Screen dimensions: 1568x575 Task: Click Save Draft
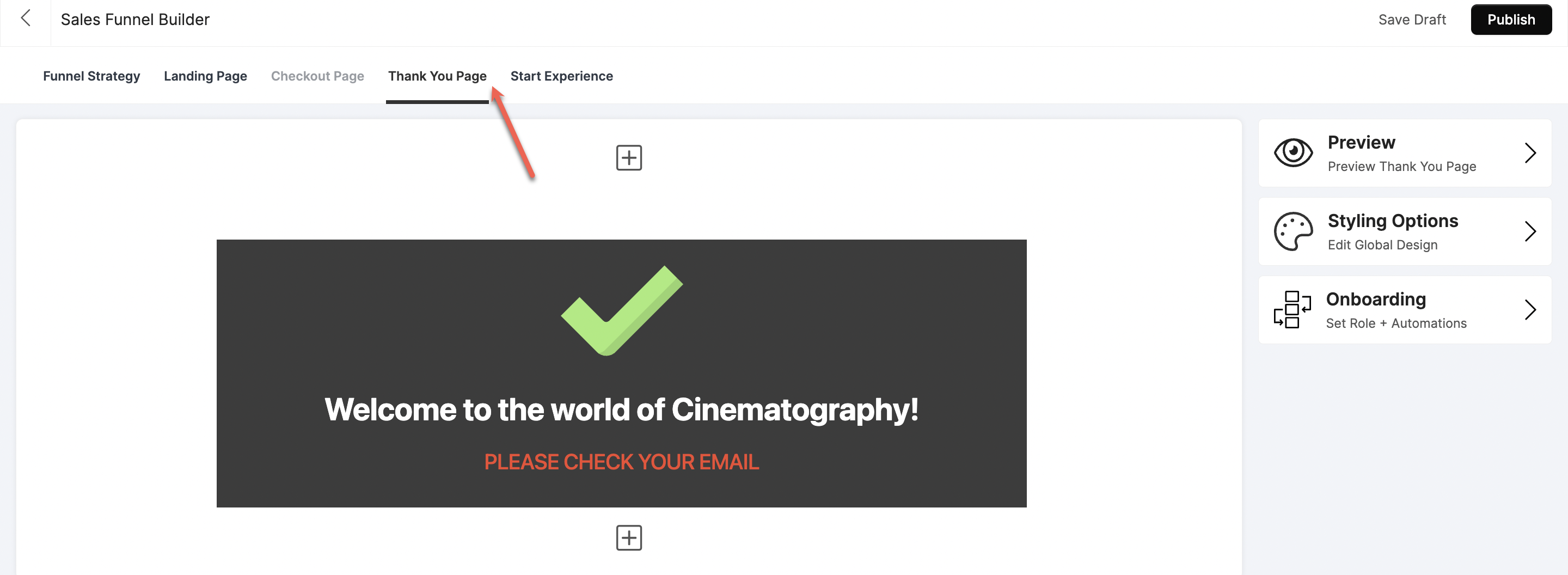click(1412, 20)
